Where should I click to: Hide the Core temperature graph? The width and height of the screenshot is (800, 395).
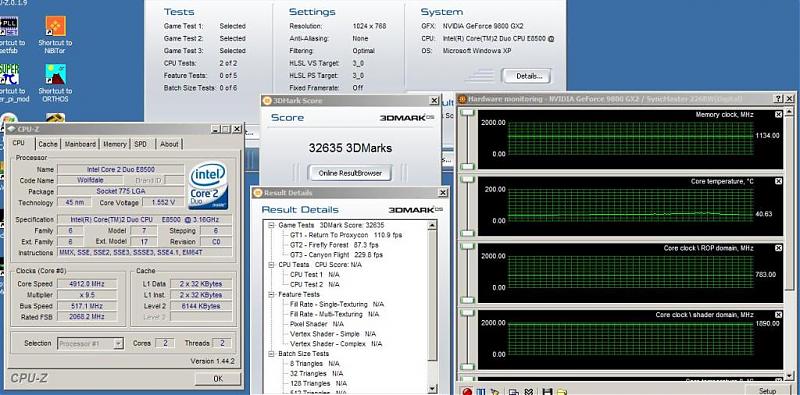click(x=779, y=181)
